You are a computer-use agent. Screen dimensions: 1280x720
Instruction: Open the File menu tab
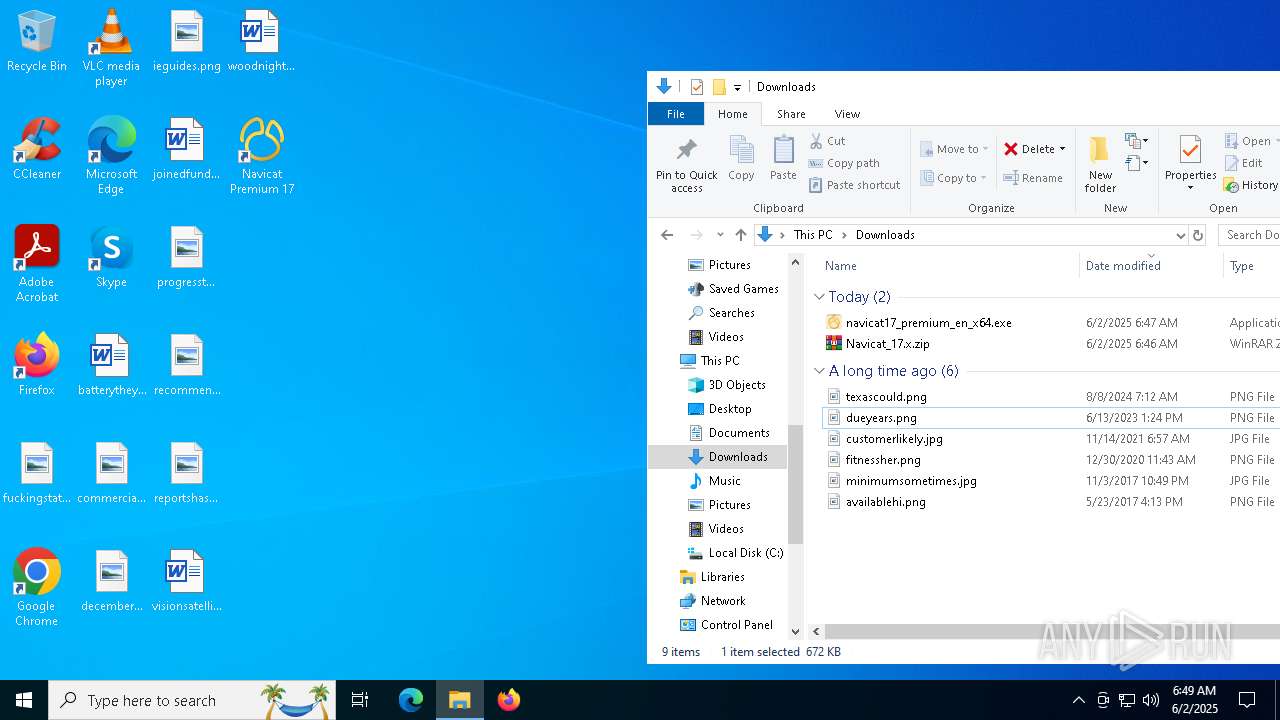(x=676, y=114)
